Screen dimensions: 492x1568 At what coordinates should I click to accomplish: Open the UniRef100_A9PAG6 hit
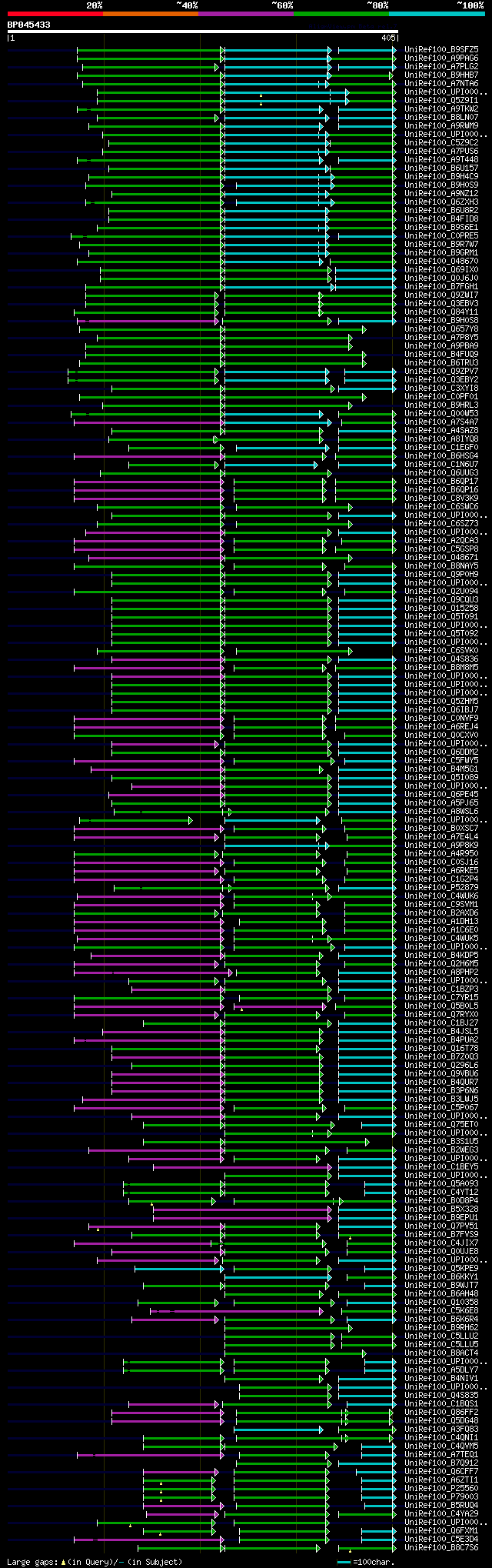pyautogui.click(x=441, y=58)
